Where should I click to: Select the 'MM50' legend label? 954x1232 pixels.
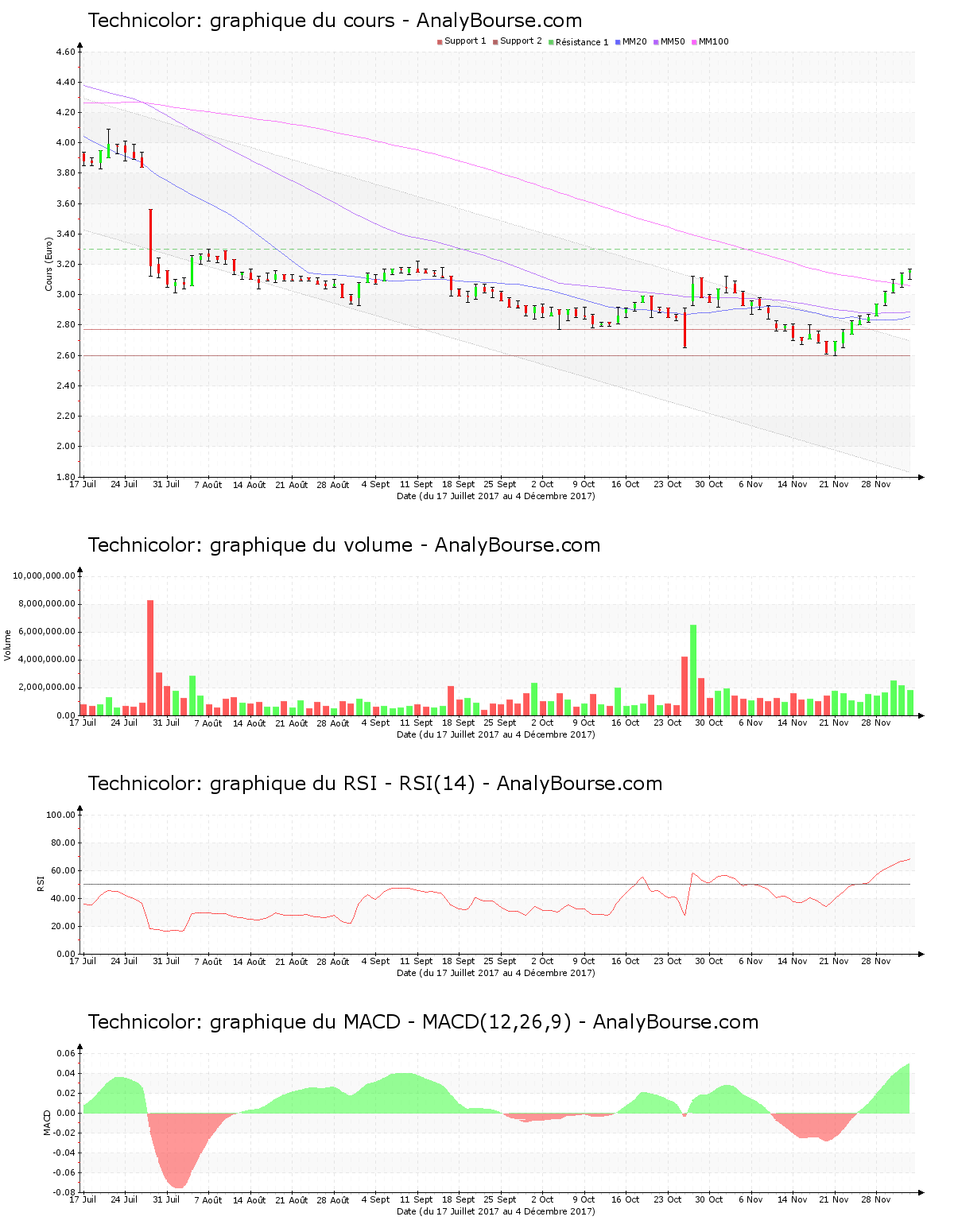coord(673,41)
